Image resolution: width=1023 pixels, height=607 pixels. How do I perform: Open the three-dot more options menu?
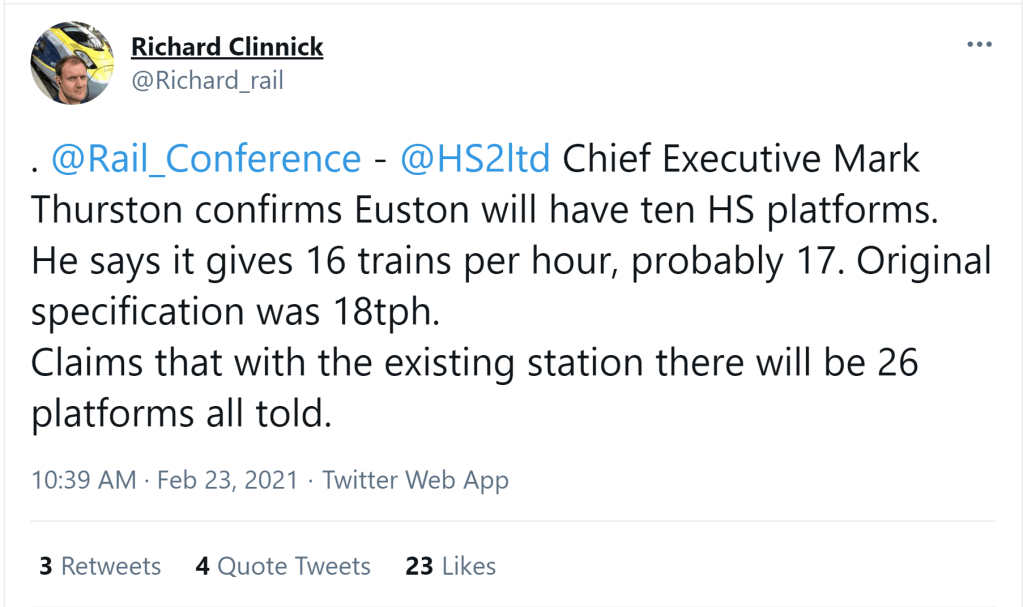coord(978,46)
